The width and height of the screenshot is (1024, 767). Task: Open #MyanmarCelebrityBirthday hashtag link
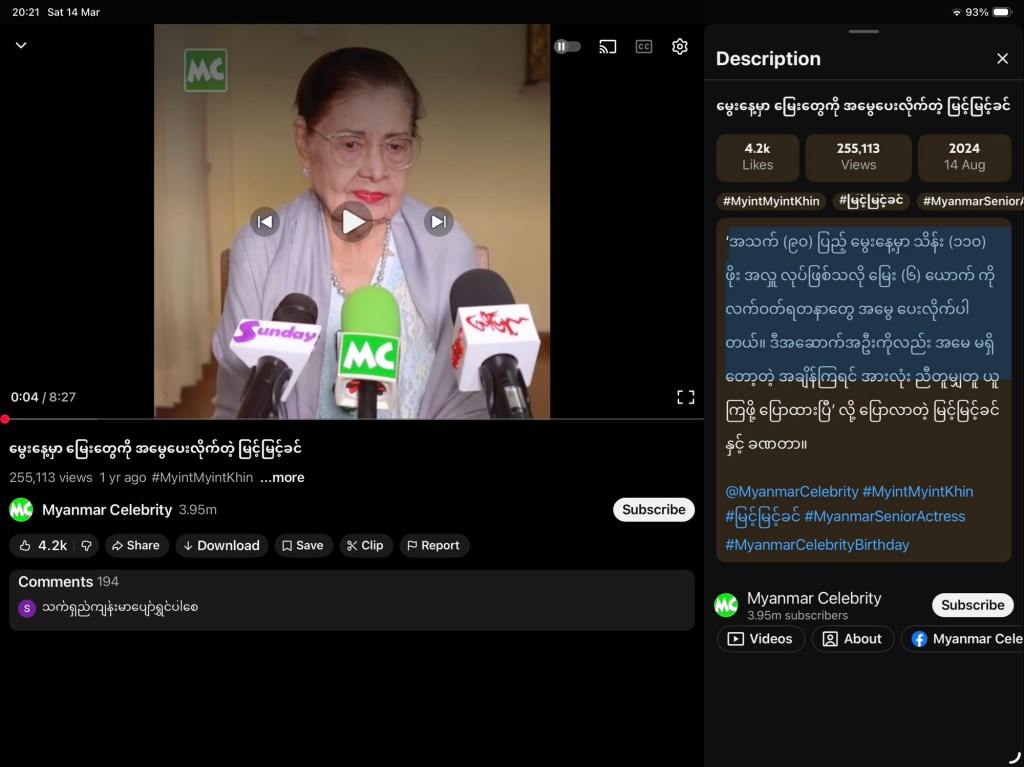pyautogui.click(x=817, y=545)
